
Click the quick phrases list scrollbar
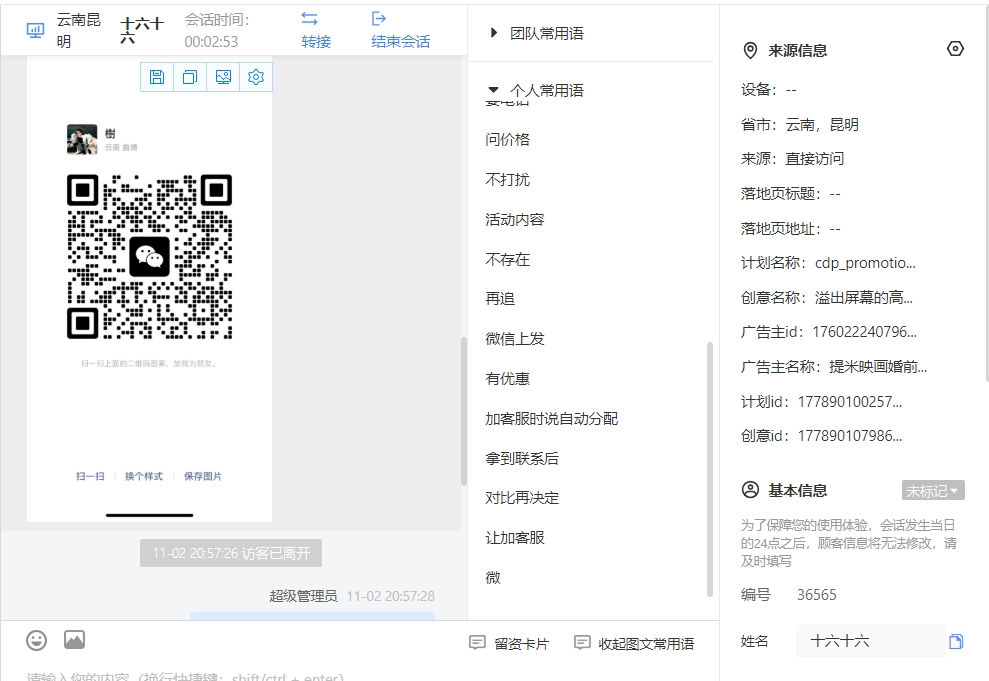pyautogui.click(x=710, y=469)
